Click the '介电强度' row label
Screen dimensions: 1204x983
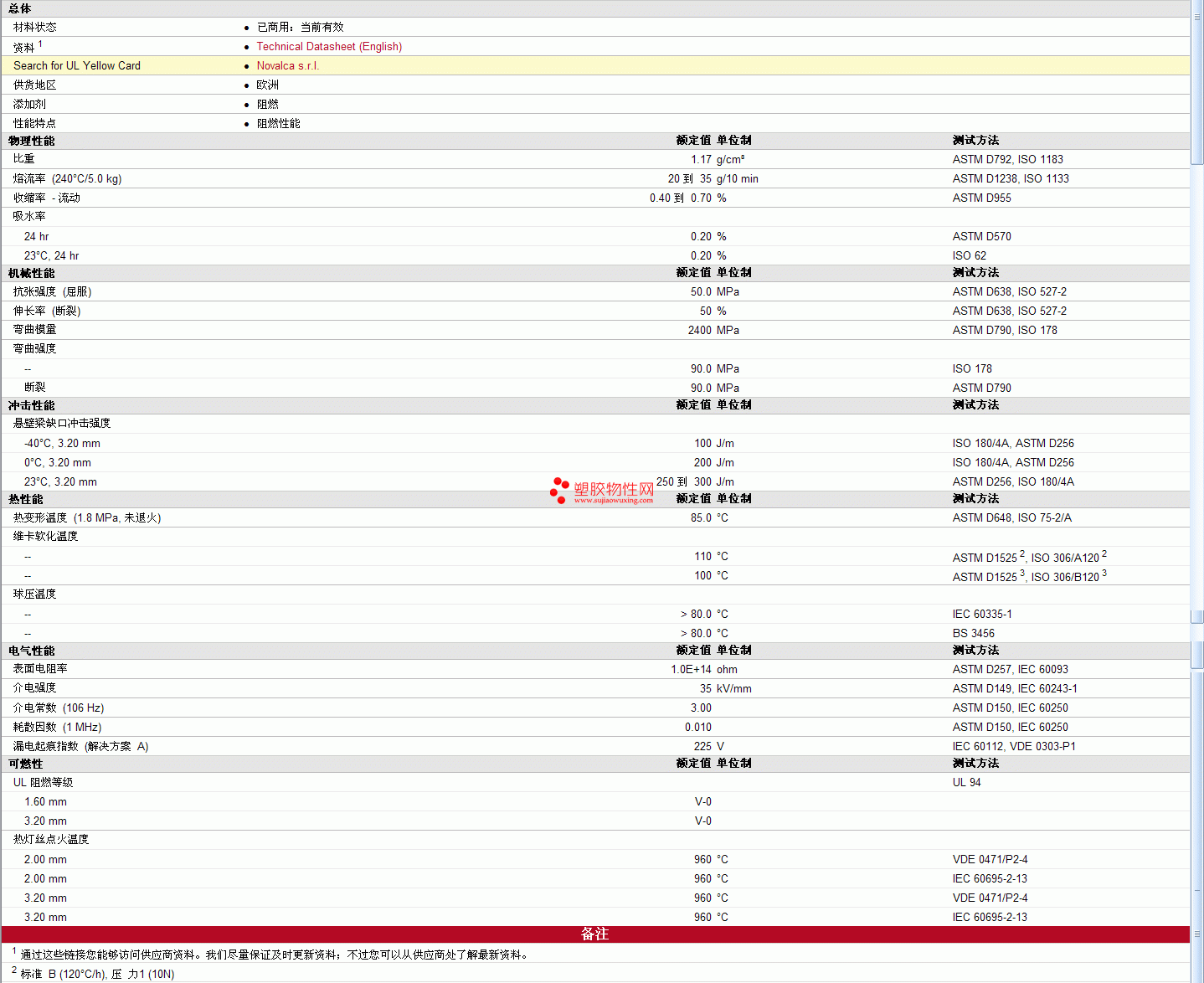pyautogui.click(x=35, y=688)
